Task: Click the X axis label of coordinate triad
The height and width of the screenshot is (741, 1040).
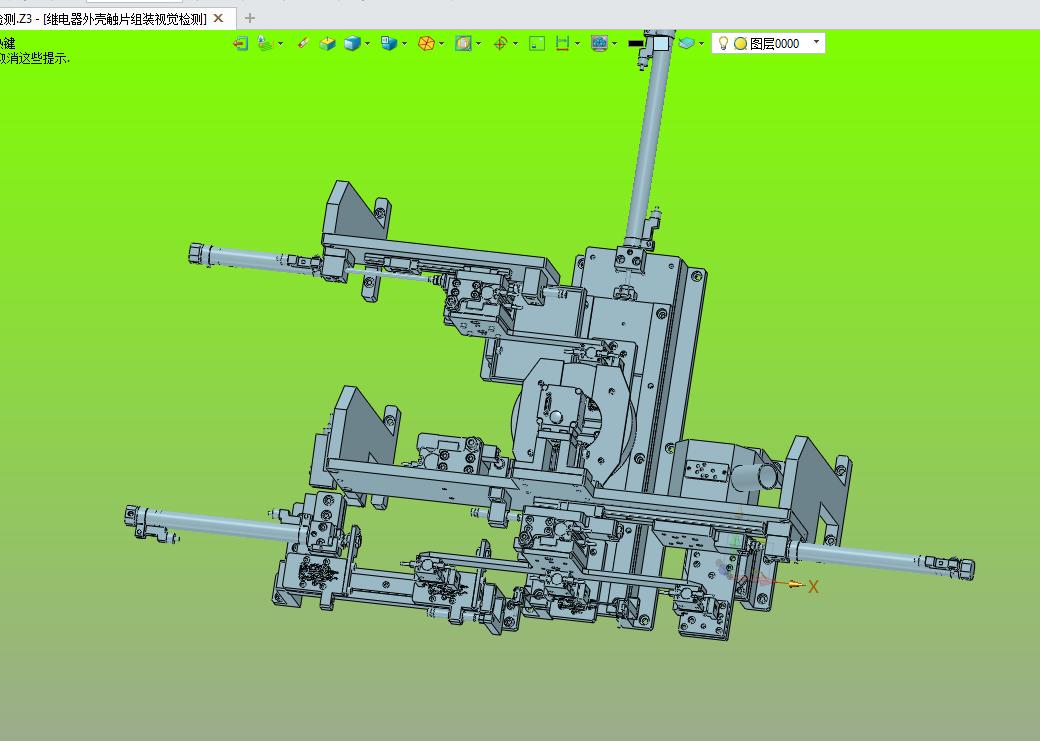Action: 814,586
